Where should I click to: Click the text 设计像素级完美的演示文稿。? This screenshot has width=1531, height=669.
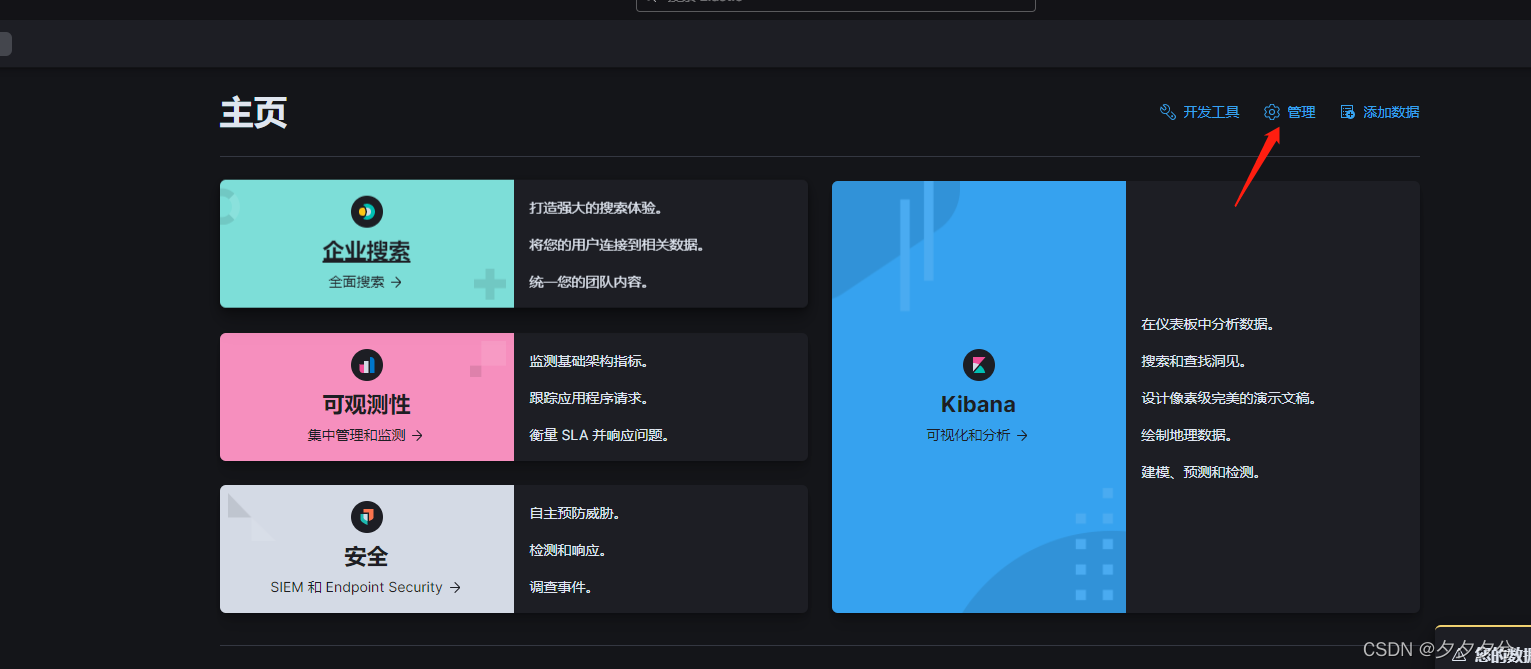1230,398
